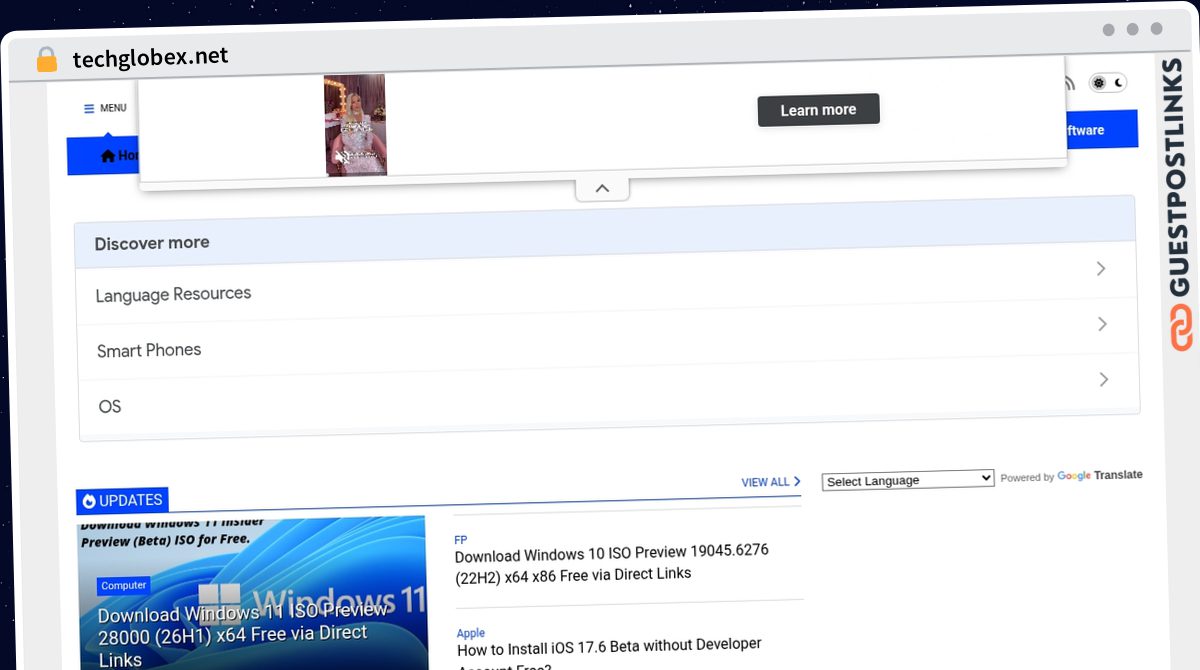1200x670 pixels.
Task: Click the UPDATES flame icon
Action: click(89, 501)
